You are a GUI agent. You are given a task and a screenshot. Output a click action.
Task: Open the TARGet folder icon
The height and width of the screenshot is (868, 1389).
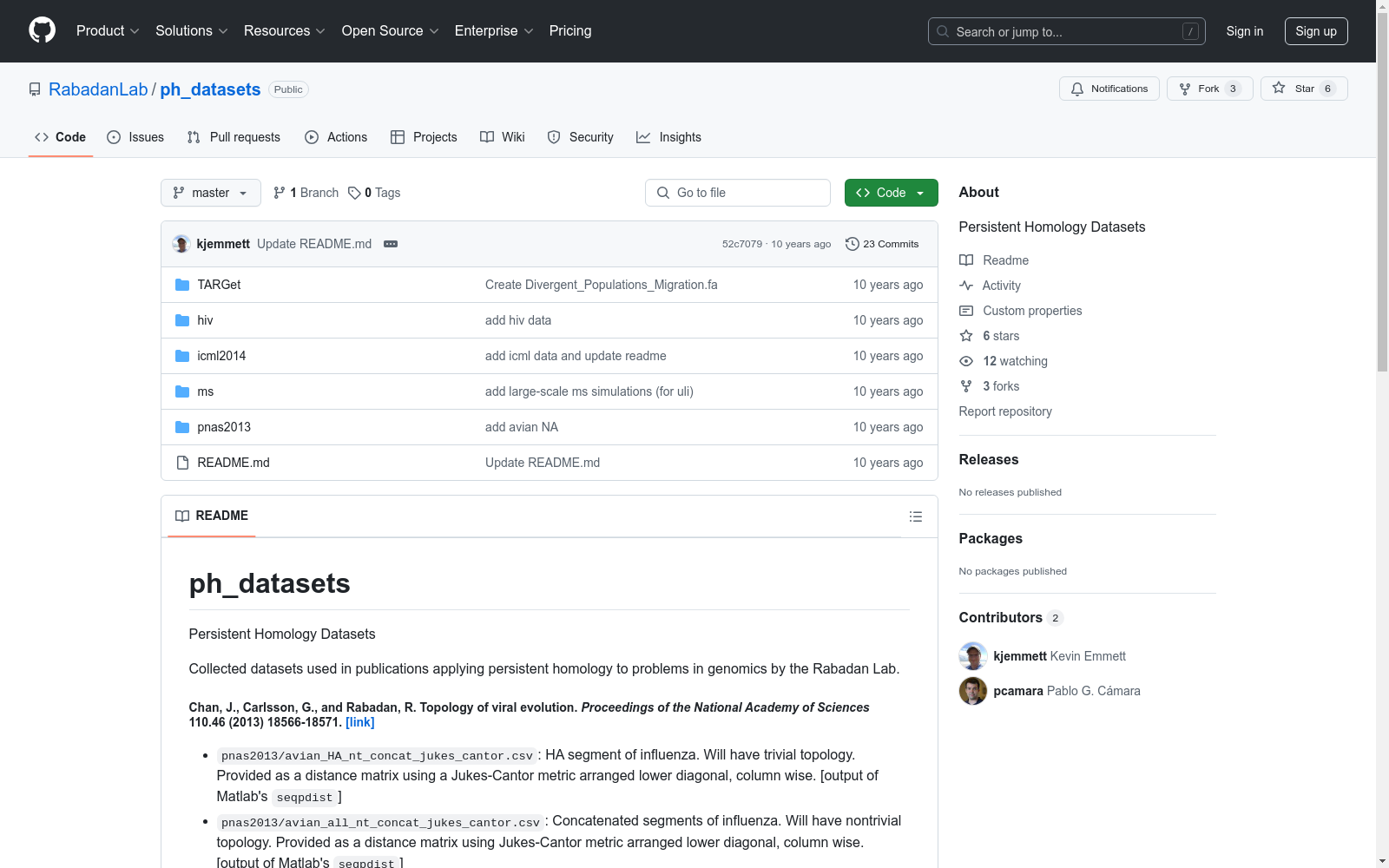click(x=182, y=285)
